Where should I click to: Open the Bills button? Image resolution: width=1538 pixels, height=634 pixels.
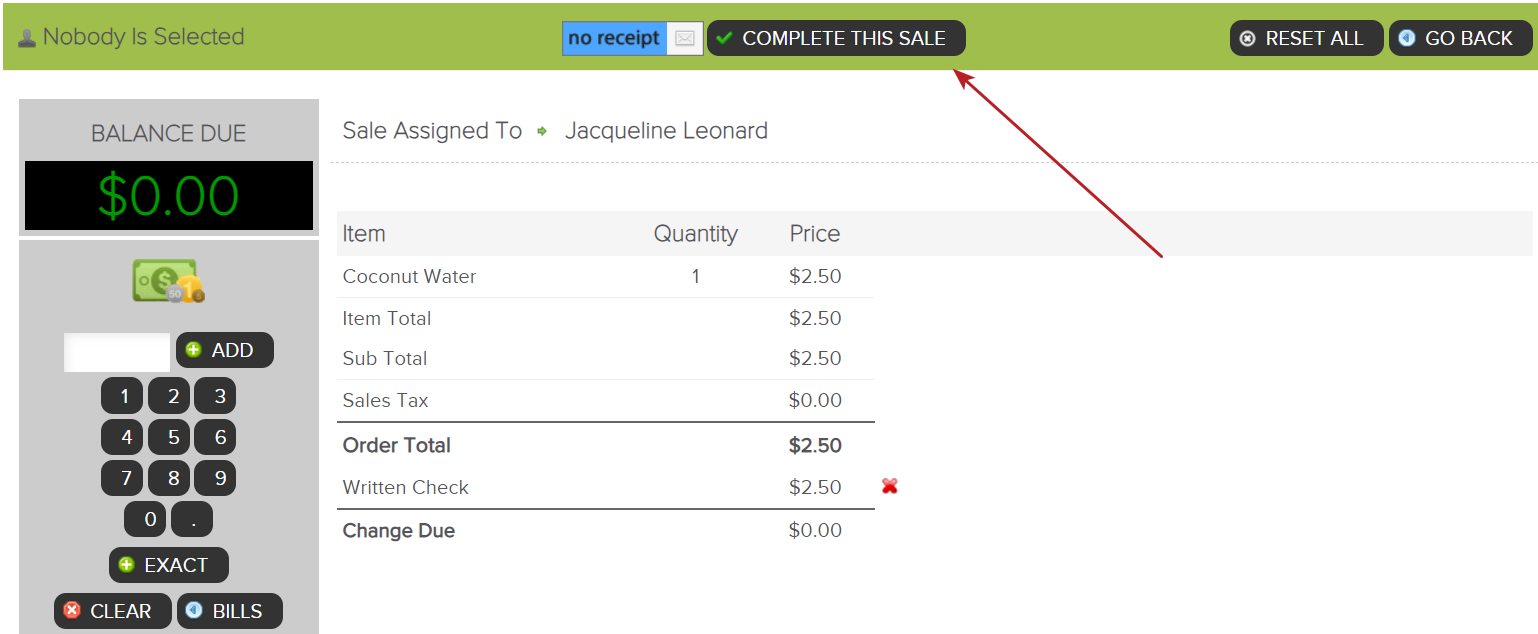[229, 611]
